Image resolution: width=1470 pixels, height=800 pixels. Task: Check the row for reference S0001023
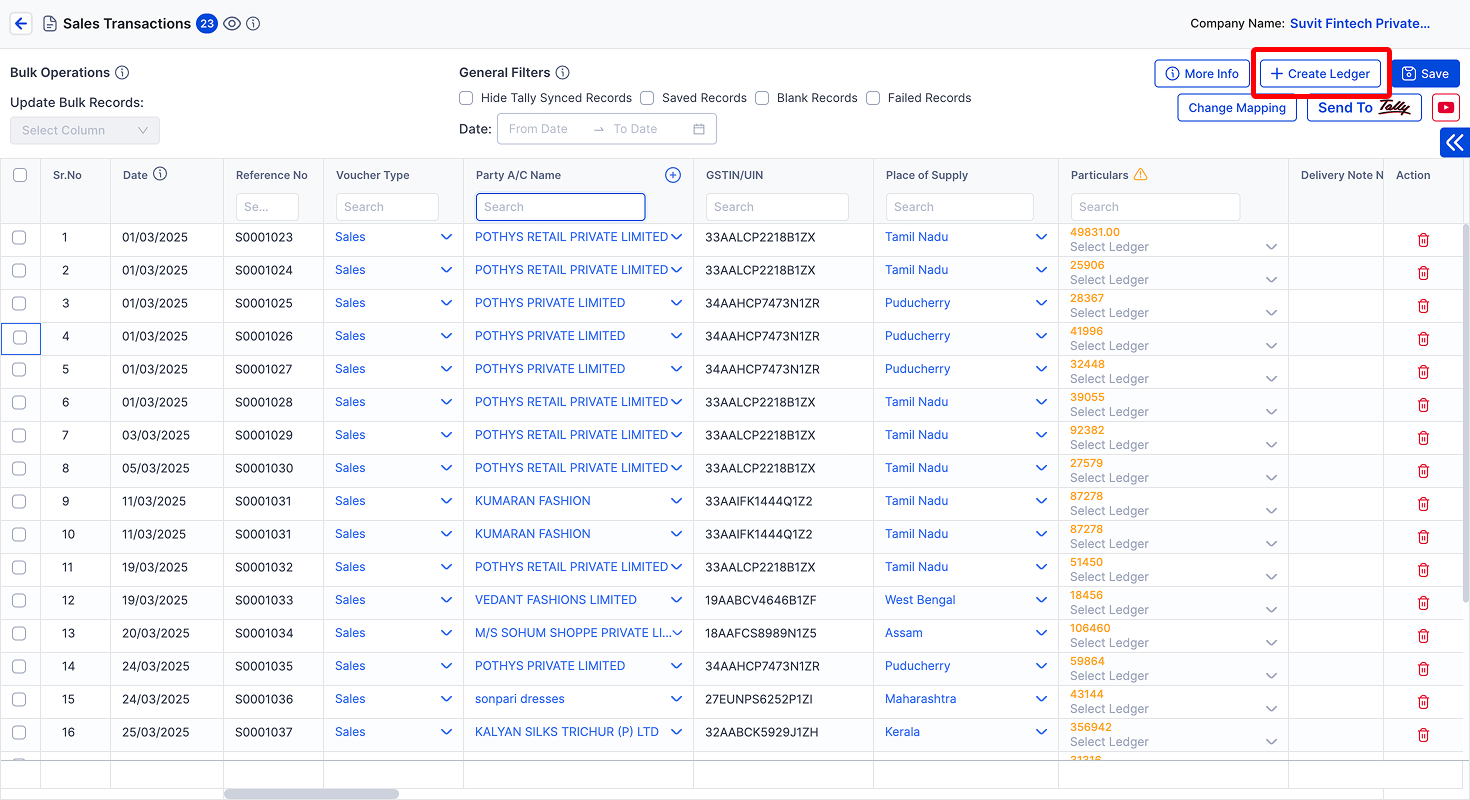19,237
